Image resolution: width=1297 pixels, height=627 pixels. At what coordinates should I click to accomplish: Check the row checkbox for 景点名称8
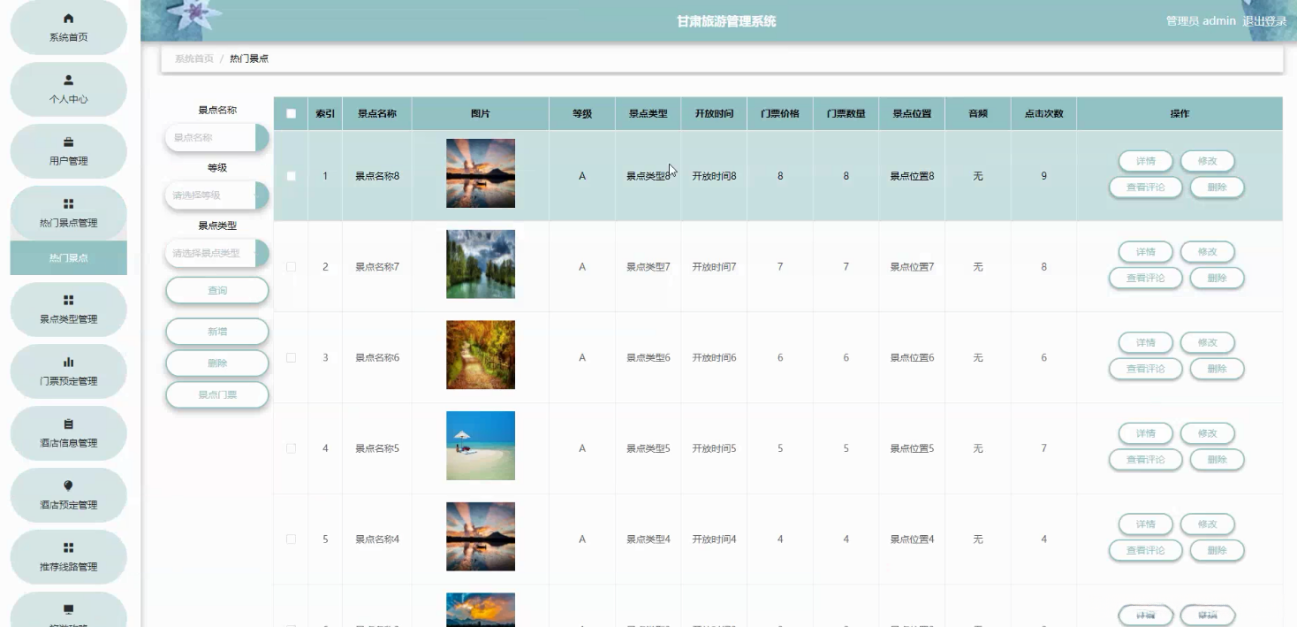click(291, 176)
